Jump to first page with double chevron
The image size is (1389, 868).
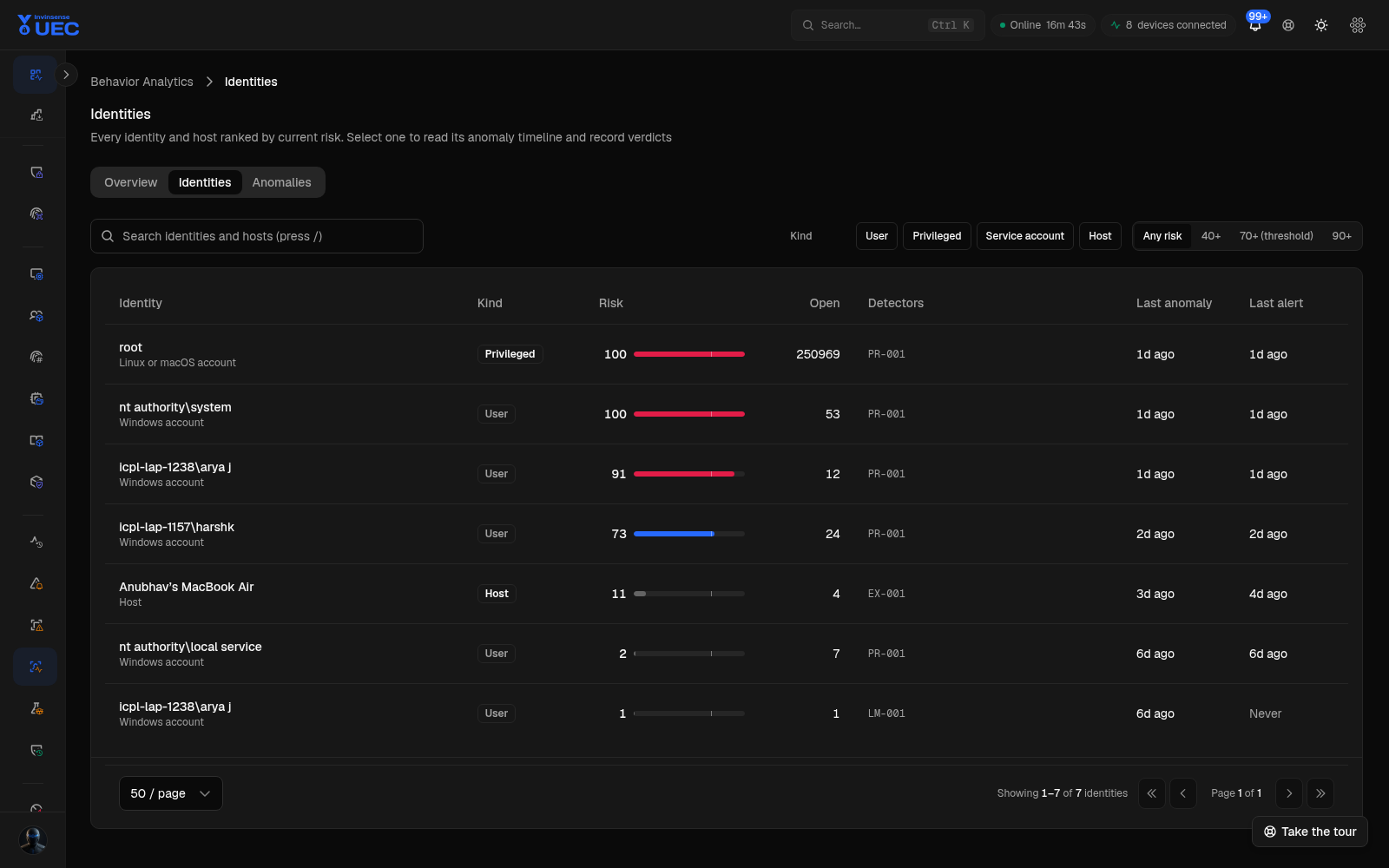[x=1152, y=793]
